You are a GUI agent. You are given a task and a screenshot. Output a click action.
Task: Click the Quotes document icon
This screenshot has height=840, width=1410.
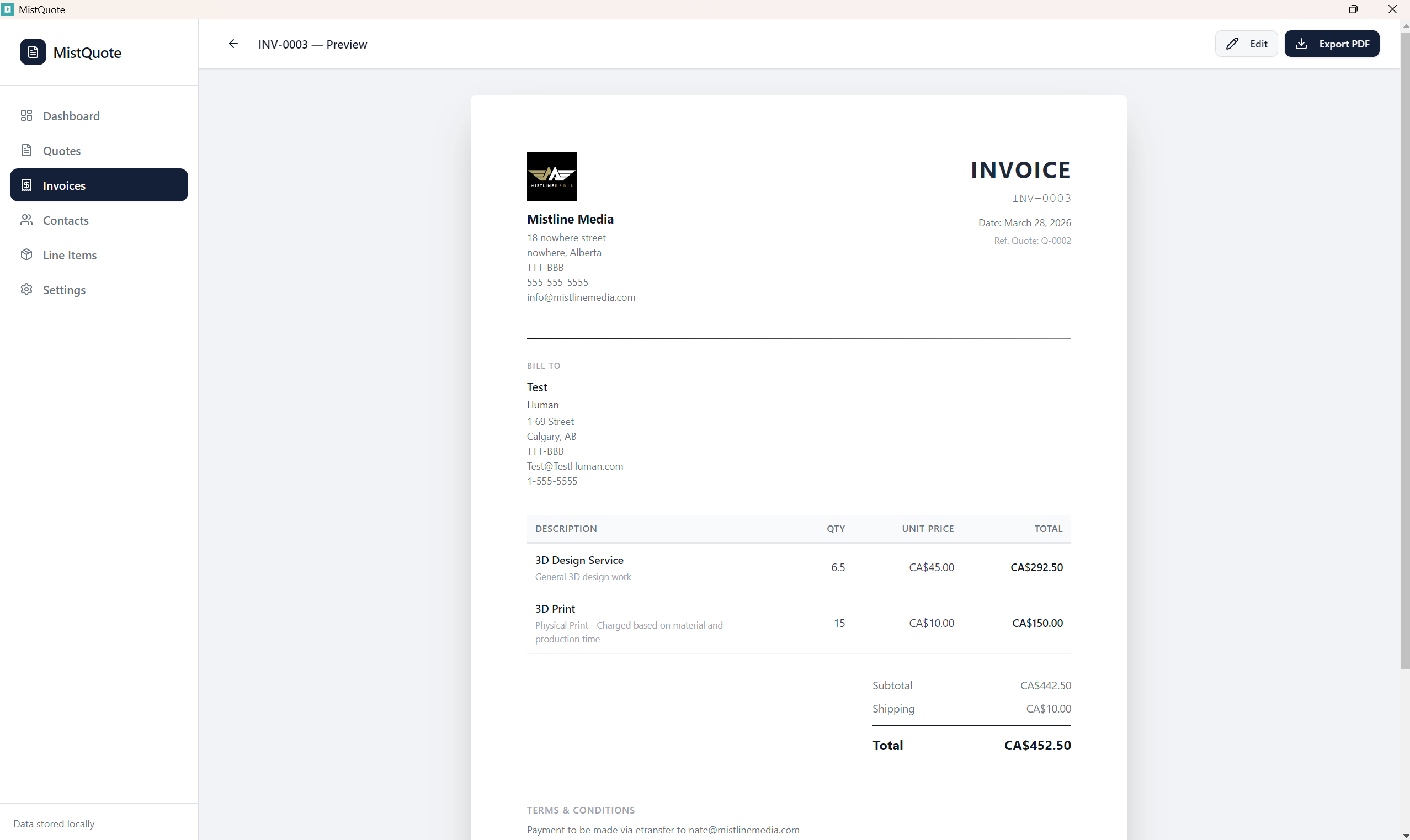click(x=26, y=150)
